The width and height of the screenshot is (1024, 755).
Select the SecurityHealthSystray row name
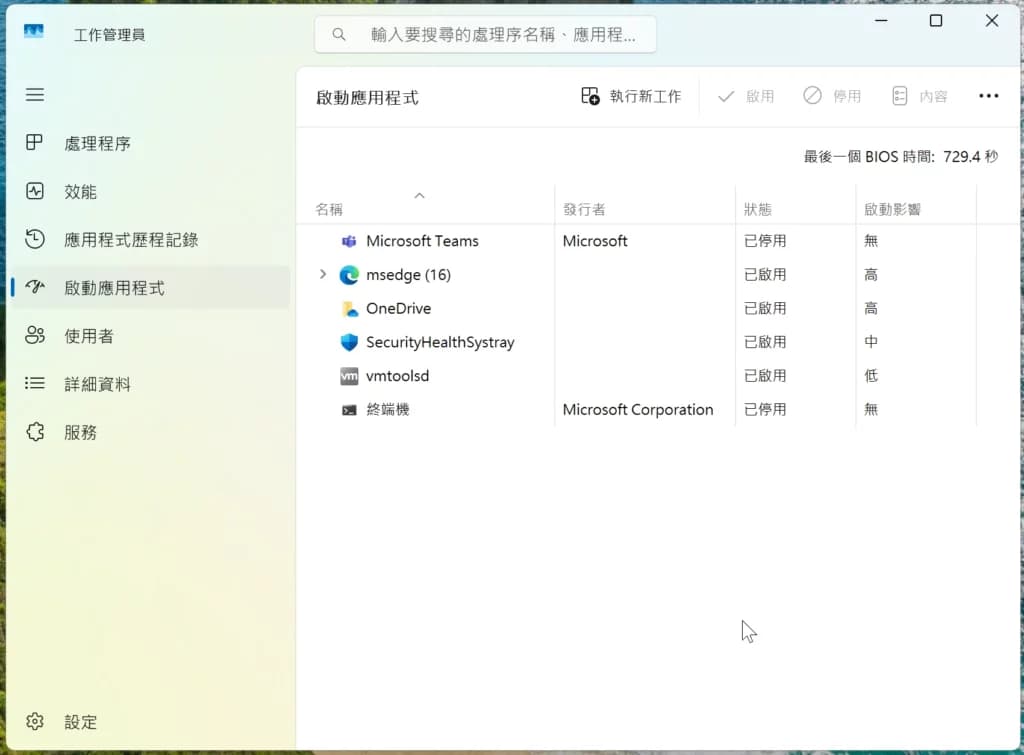[x=440, y=342]
